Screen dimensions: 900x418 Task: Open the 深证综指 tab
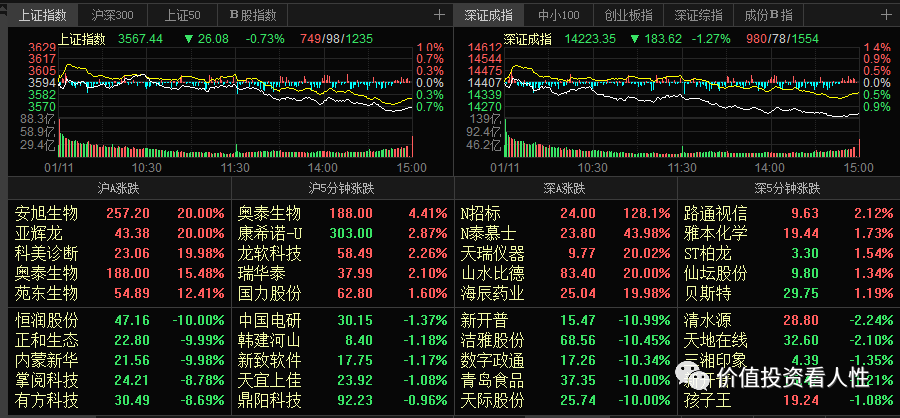coord(699,15)
